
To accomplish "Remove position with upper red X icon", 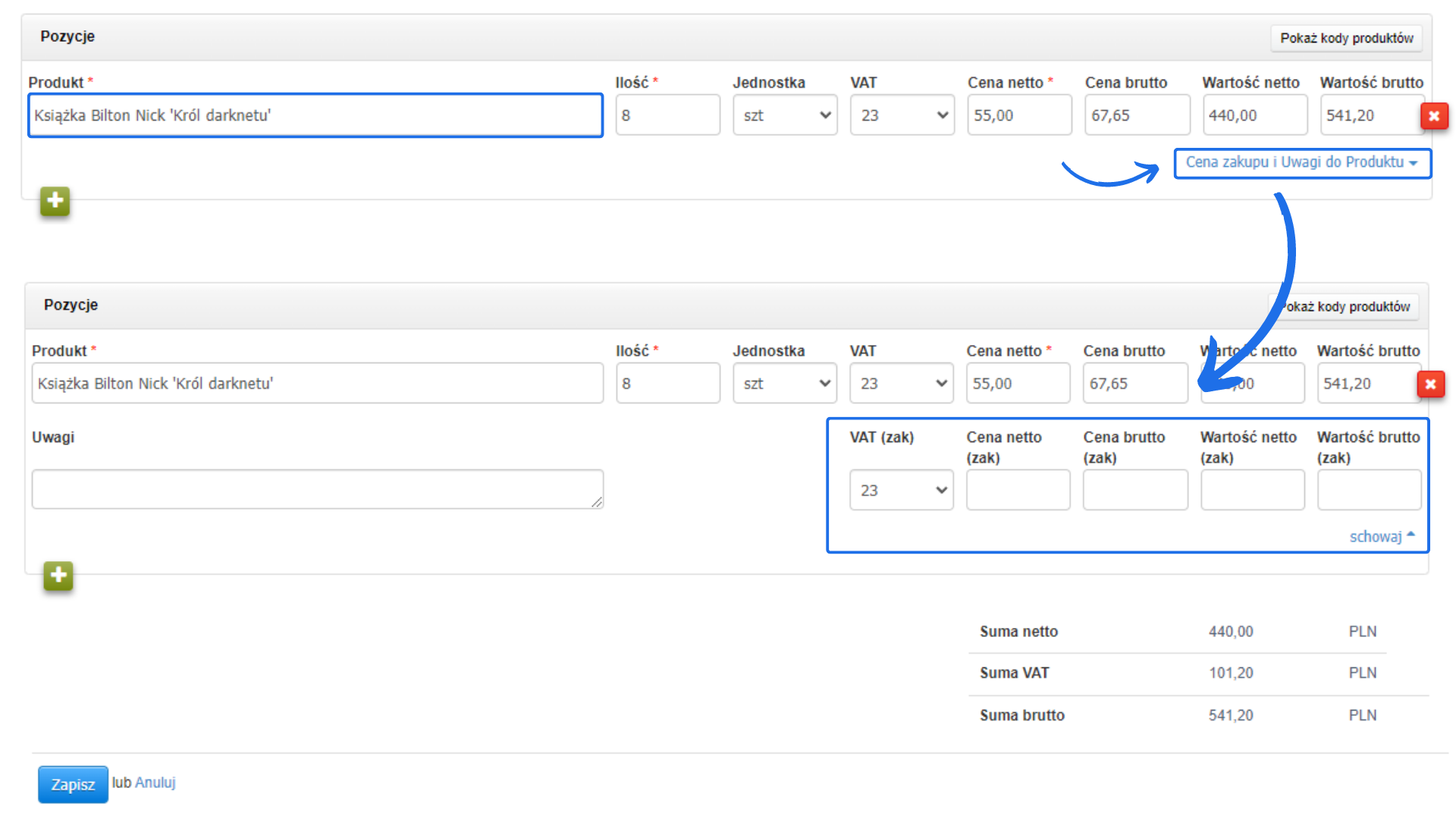I will tap(1433, 116).
